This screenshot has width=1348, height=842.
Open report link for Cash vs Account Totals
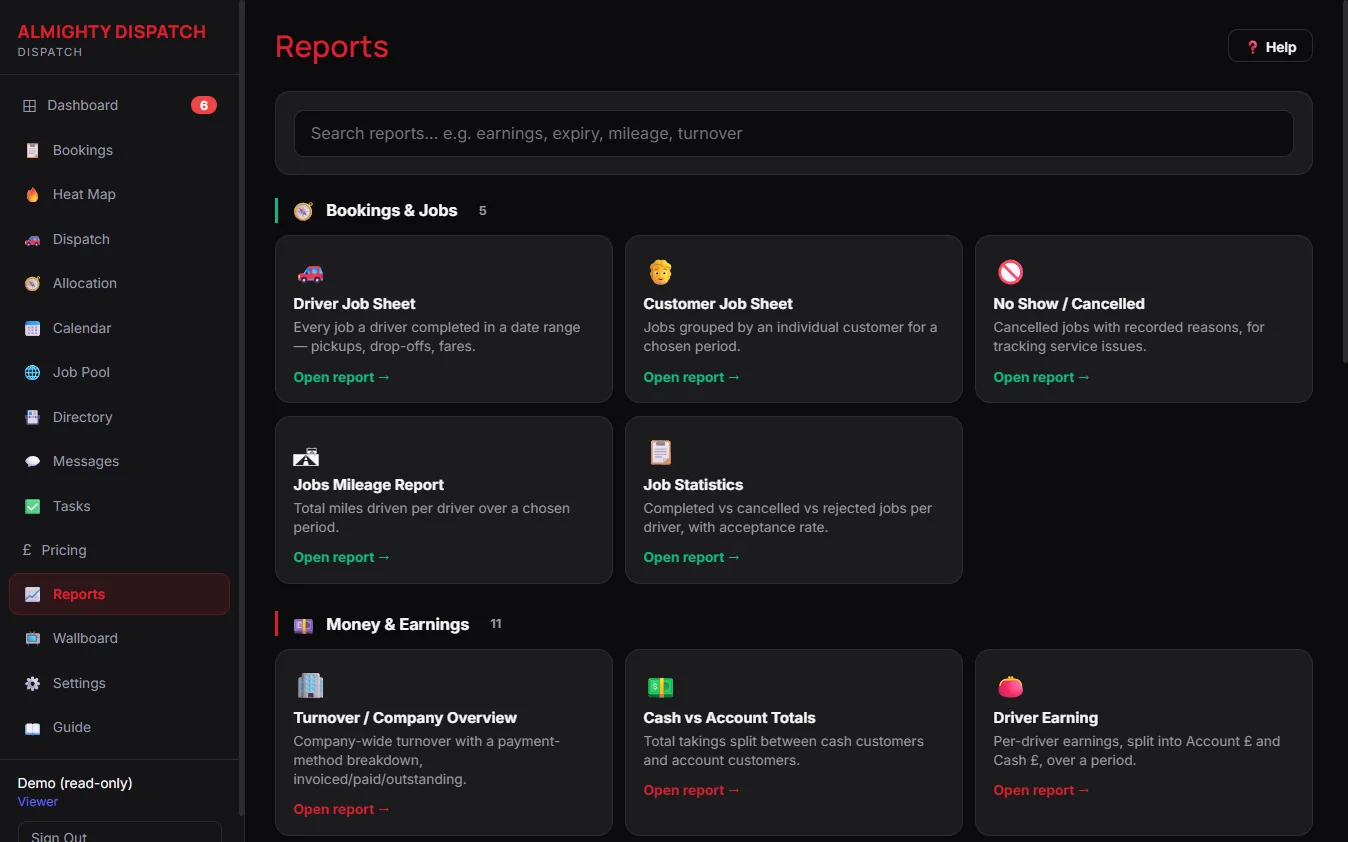tap(692, 791)
